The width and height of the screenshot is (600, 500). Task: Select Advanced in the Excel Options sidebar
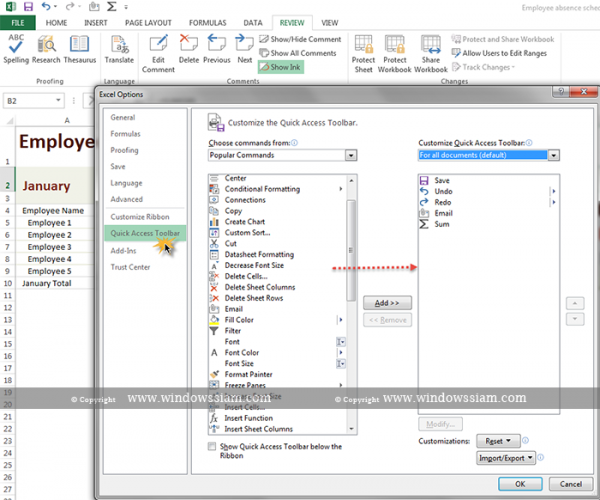(x=126, y=199)
